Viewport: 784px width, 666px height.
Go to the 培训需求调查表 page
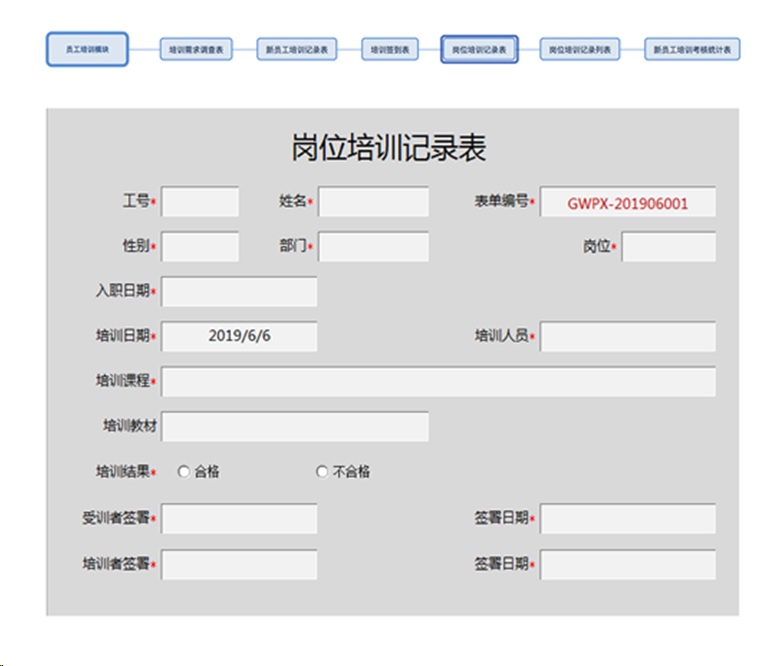[x=196, y=49]
